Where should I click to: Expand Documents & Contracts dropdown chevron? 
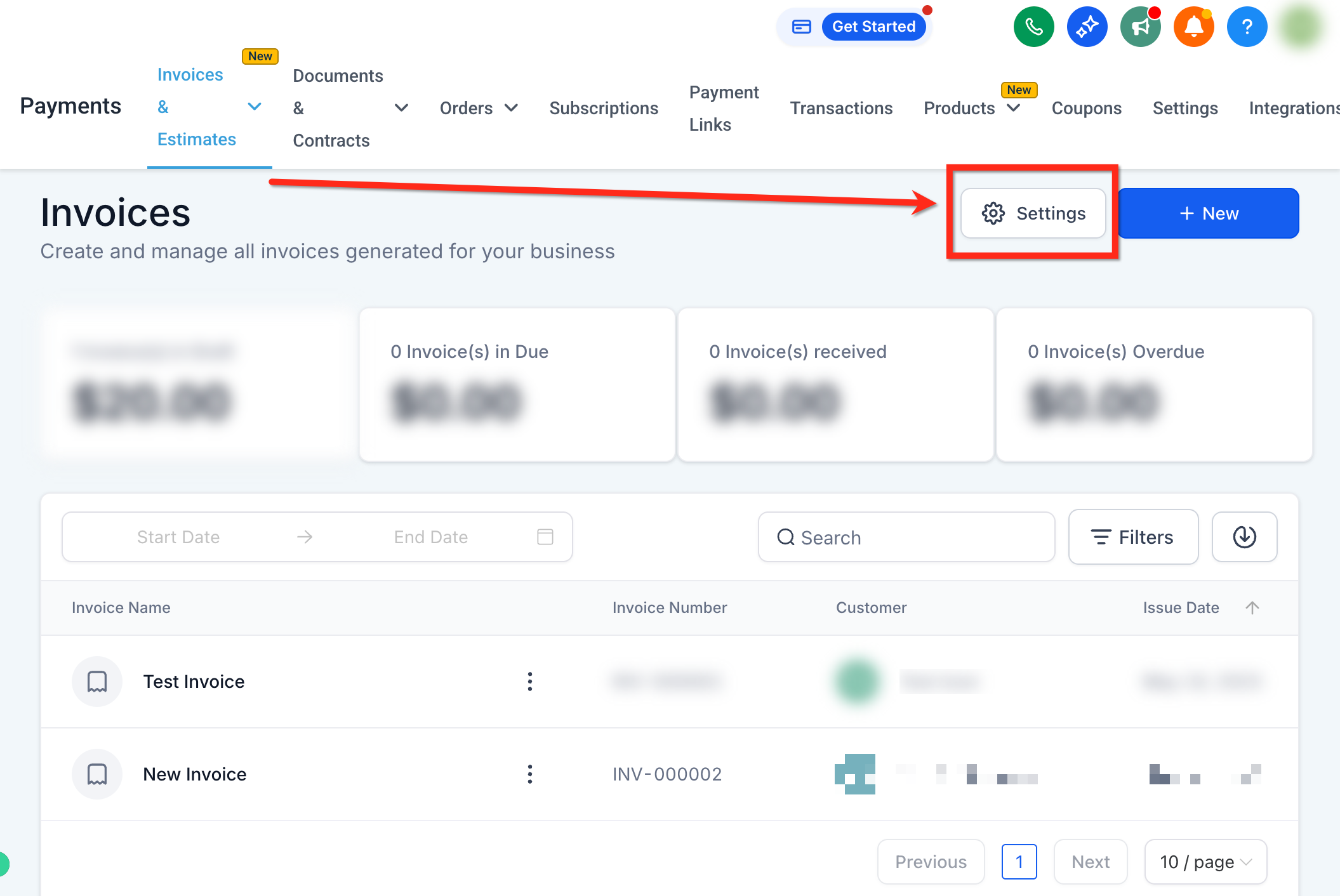point(401,108)
